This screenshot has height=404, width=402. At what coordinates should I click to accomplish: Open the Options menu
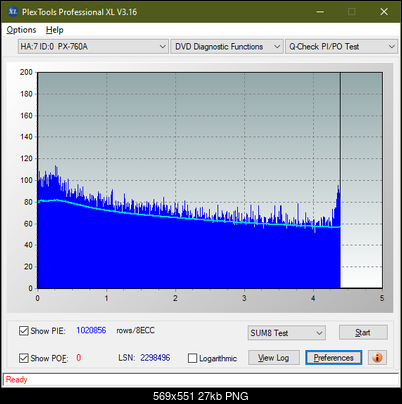(x=21, y=30)
